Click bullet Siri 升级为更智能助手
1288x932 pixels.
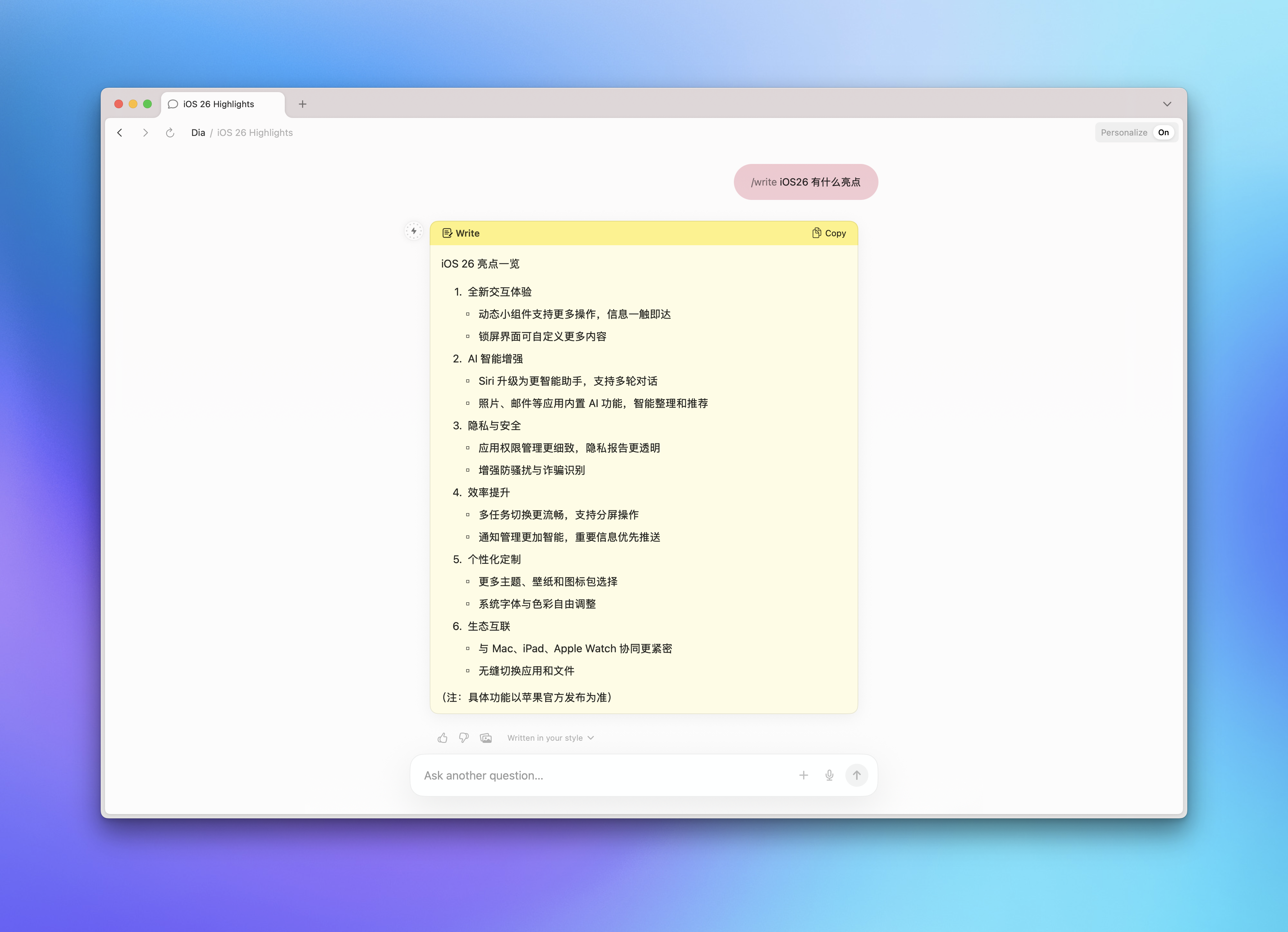click(x=568, y=381)
